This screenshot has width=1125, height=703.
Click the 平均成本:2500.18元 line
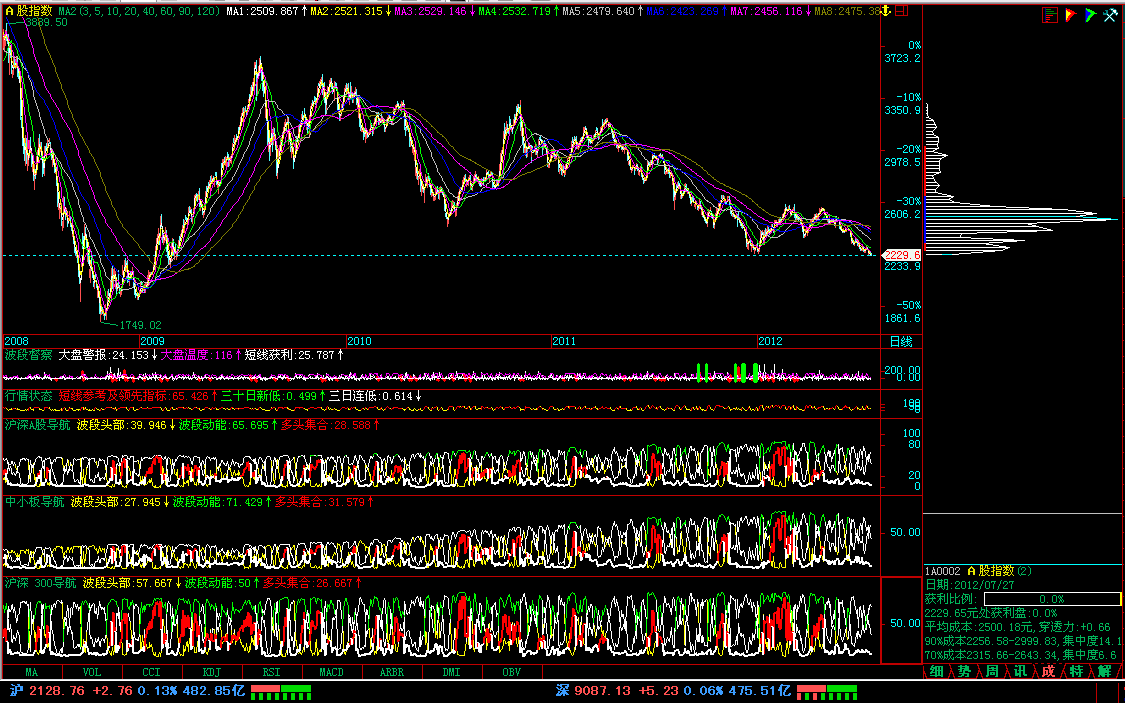pos(1017,627)
